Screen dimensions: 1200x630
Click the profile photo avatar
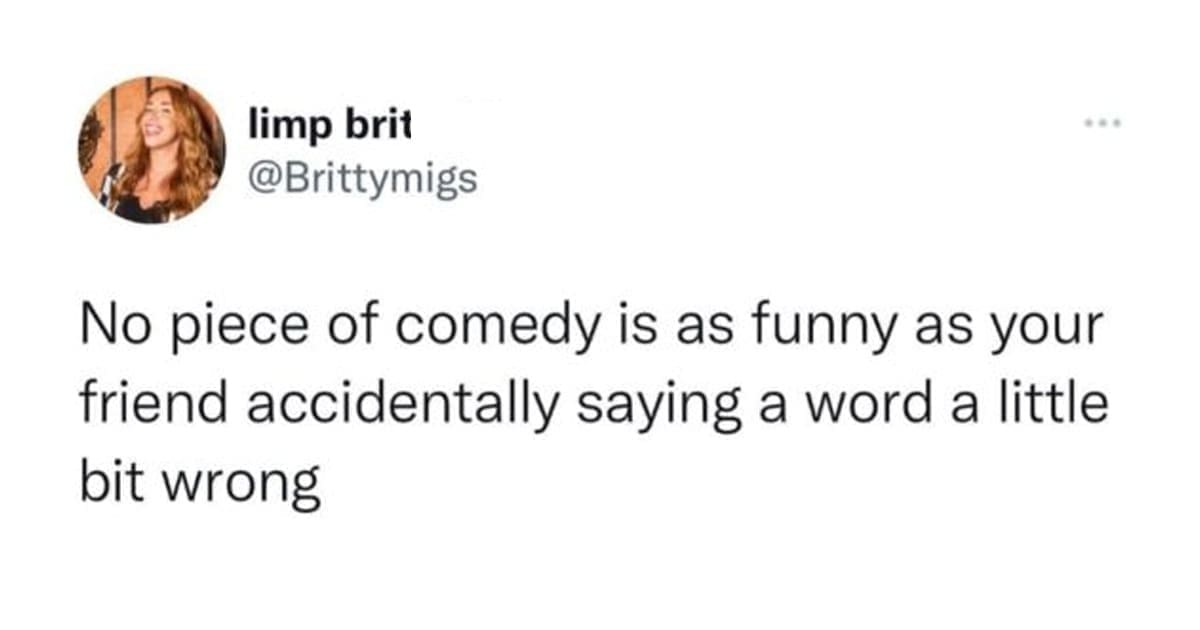pos(152,149)
